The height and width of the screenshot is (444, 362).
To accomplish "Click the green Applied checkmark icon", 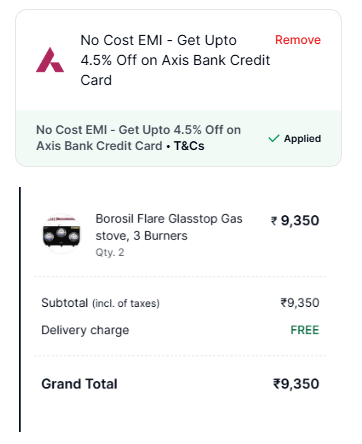I will tap(274, 138).
